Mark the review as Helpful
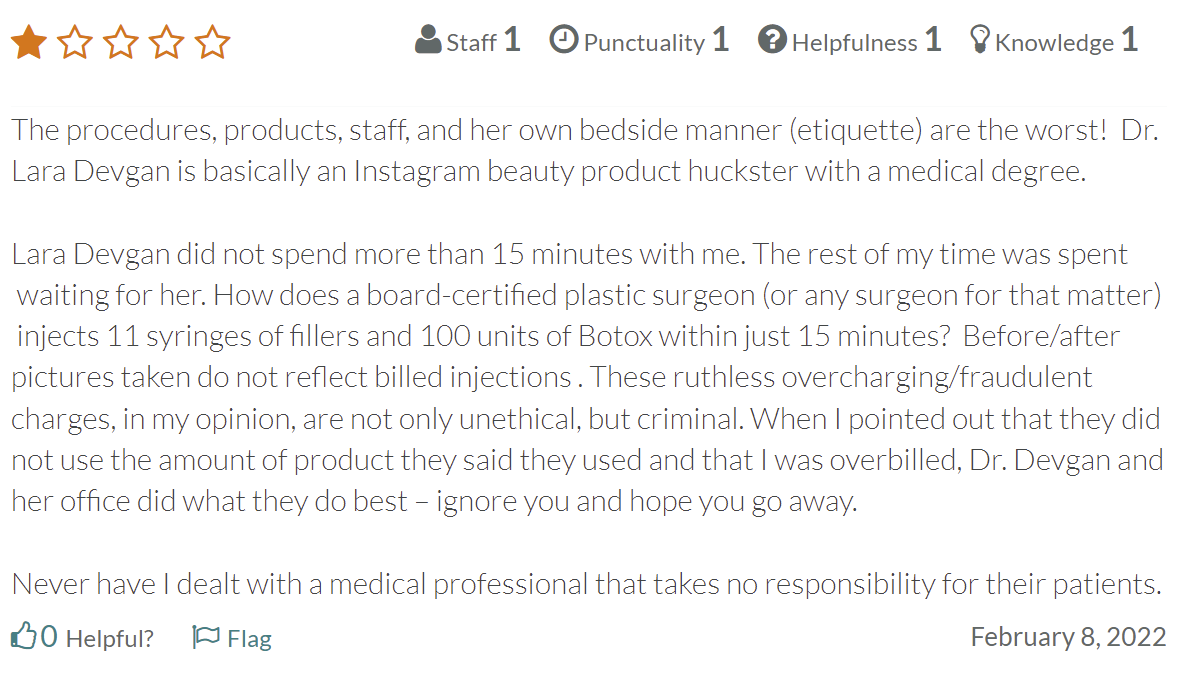The width and height of the screenshot is (1194, 689). point(109,638)
